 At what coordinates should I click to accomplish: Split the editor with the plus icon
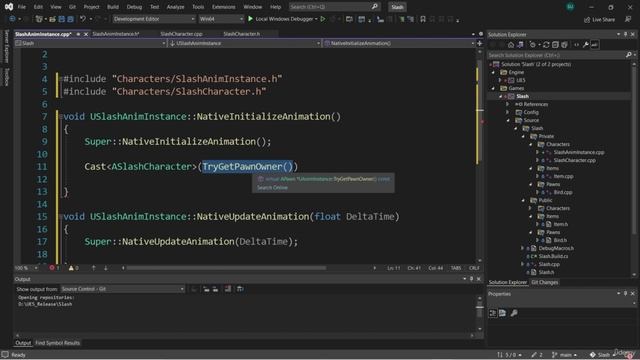[x=480, y=43]
